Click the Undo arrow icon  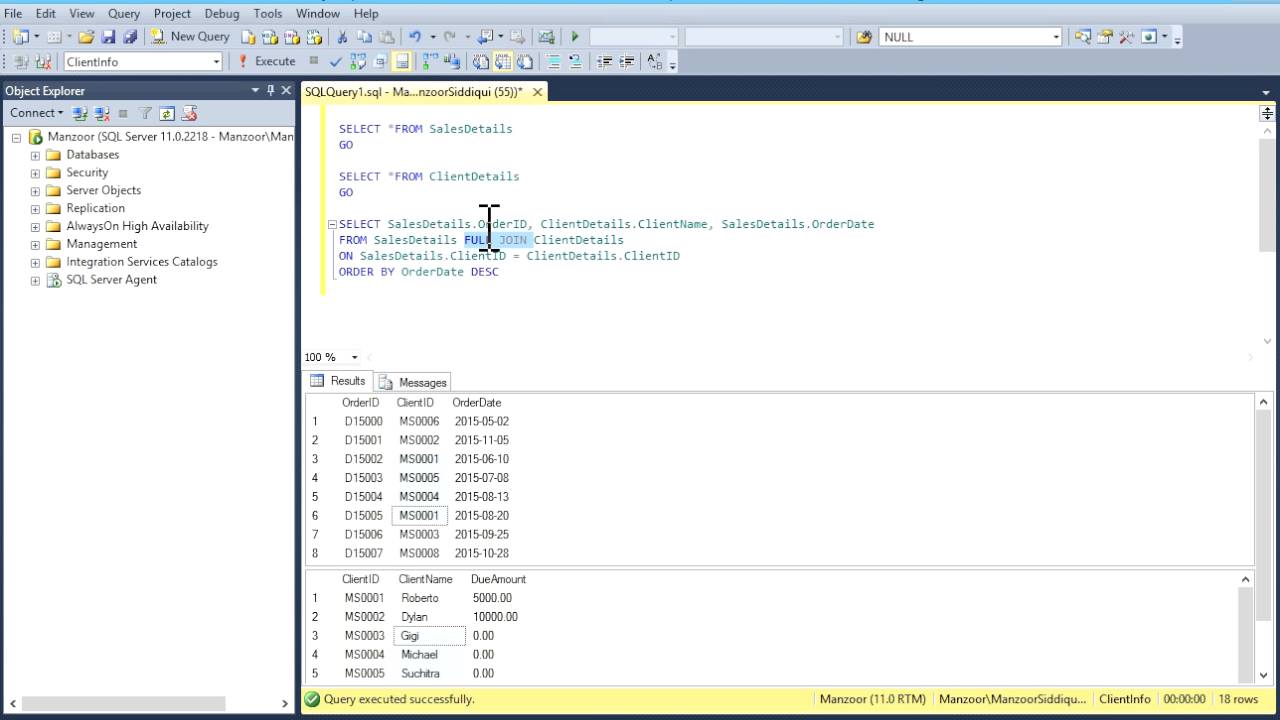pos(415,37)
